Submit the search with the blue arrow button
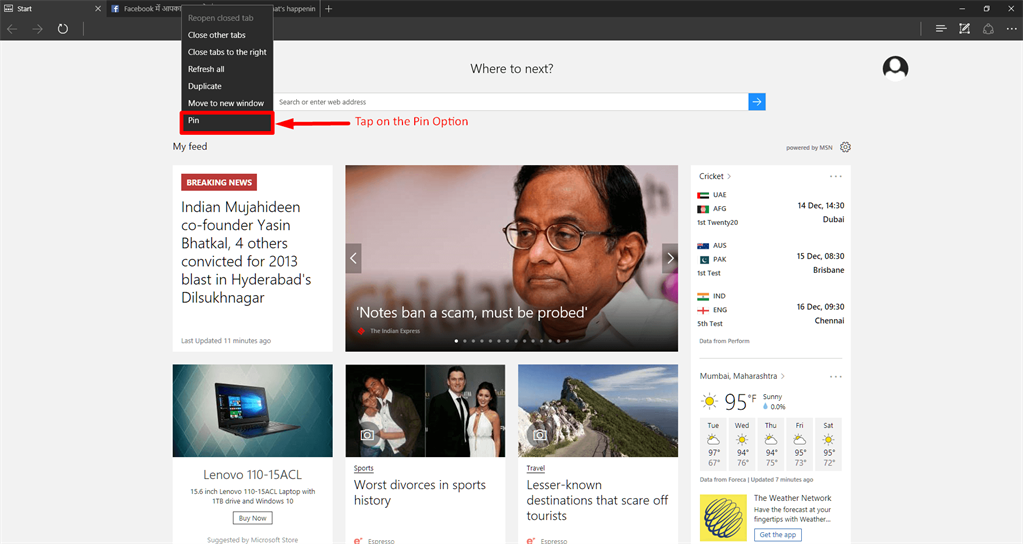 point(757,102)
